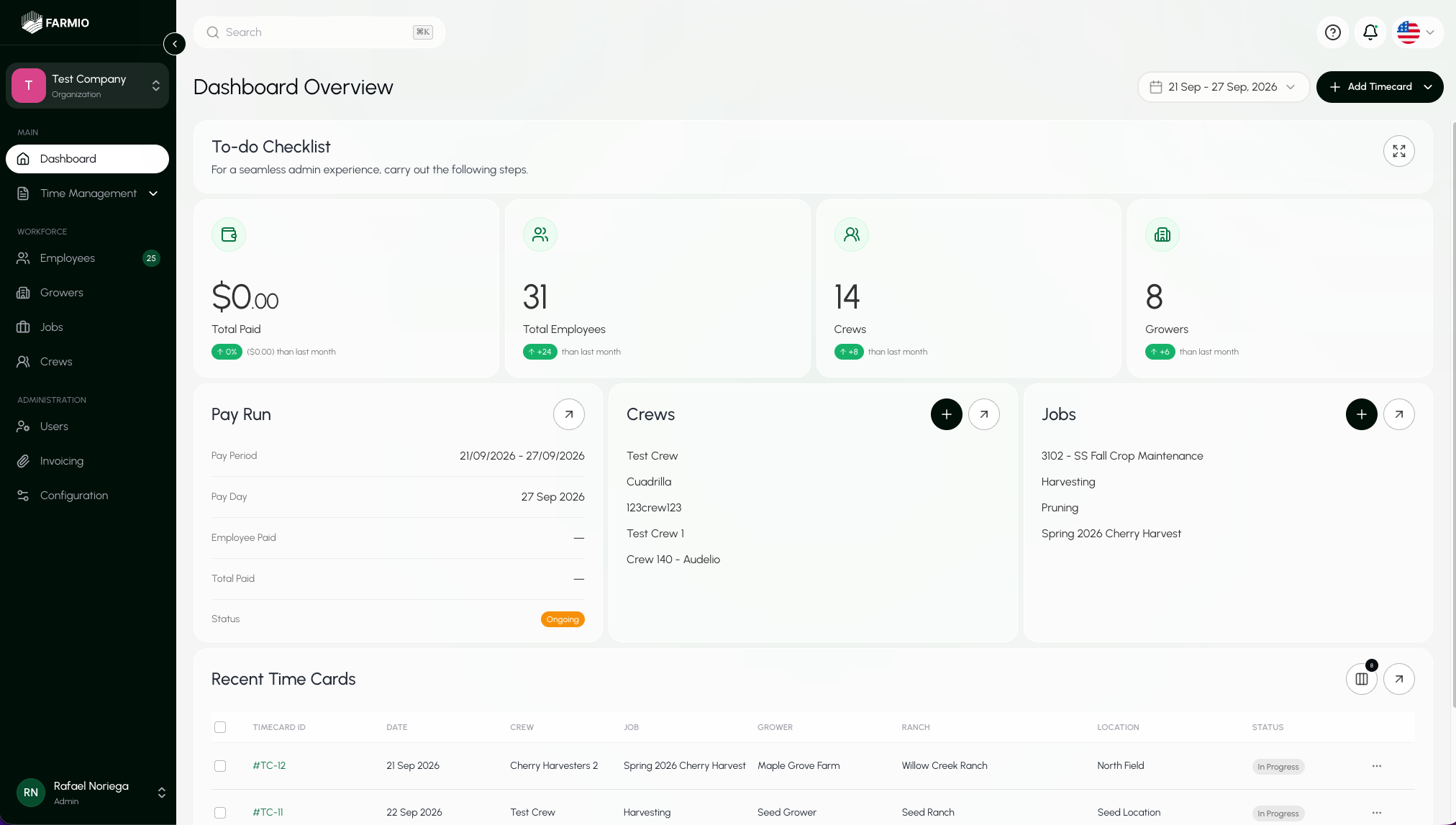
Task: Open Invoicing in sidebar
Action: click(88, 461)
